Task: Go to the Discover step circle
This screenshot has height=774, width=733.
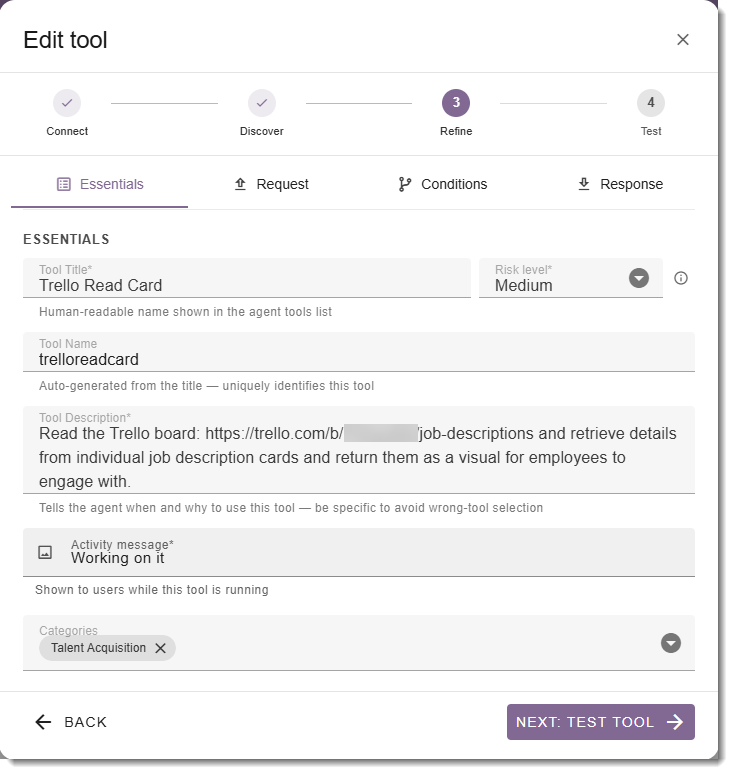Action: [262, 103]
